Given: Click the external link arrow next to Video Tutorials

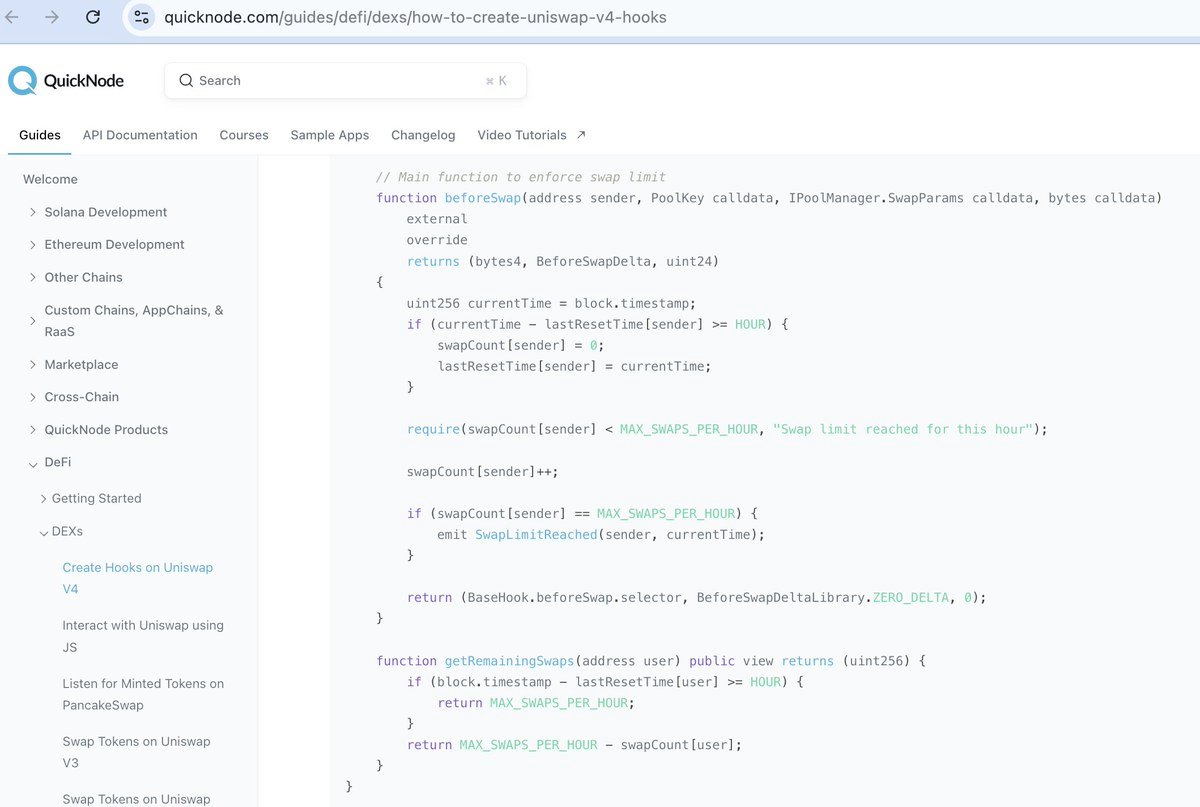Looking at the screenshot, I should (x=582, y=134).
